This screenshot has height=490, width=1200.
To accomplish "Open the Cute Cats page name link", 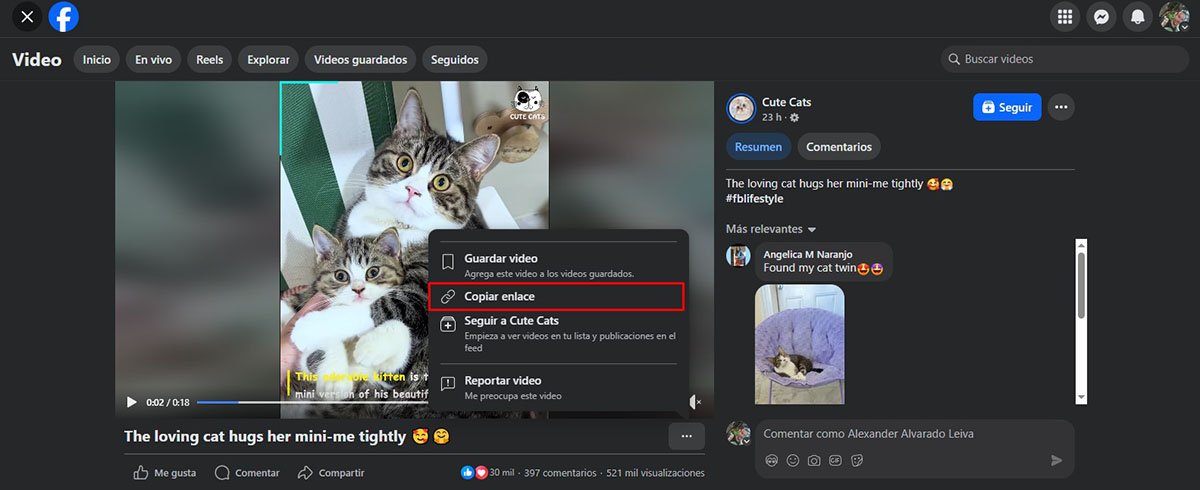I will point(787,102).
